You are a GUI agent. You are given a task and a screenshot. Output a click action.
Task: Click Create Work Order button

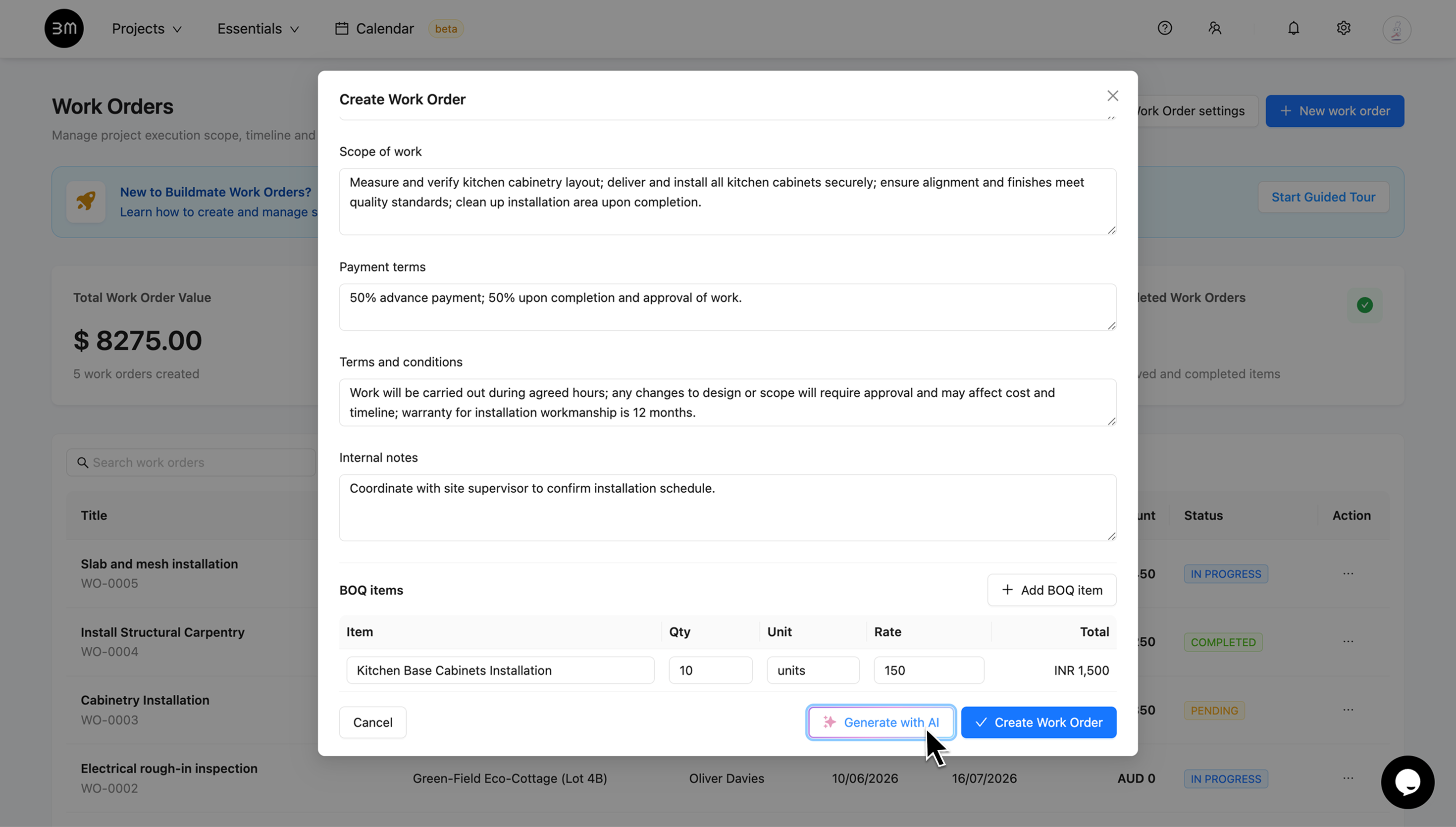click(1039, 722)
